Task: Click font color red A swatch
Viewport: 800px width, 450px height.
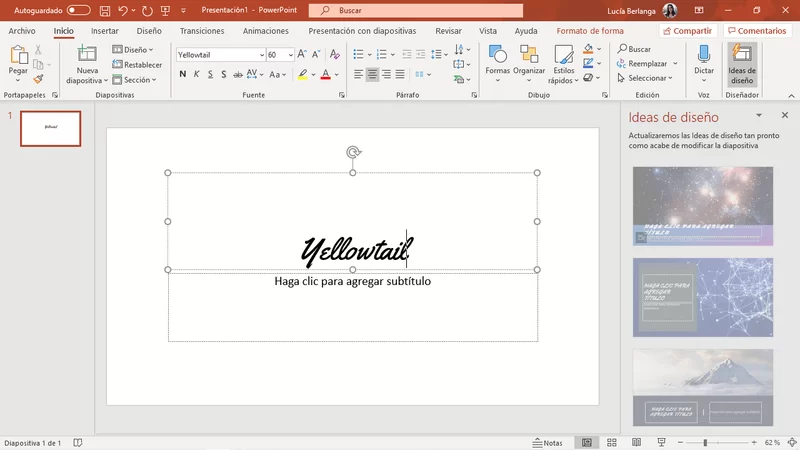Action: (326, 74)
